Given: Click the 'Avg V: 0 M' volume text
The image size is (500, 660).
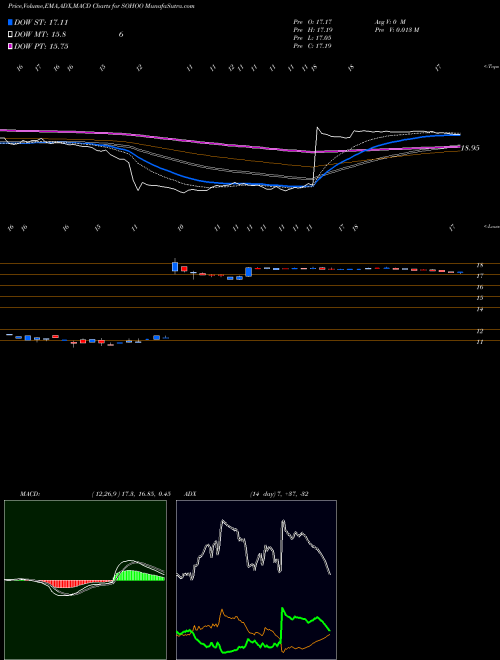Looking at the screenshot, I should point(390,21).
